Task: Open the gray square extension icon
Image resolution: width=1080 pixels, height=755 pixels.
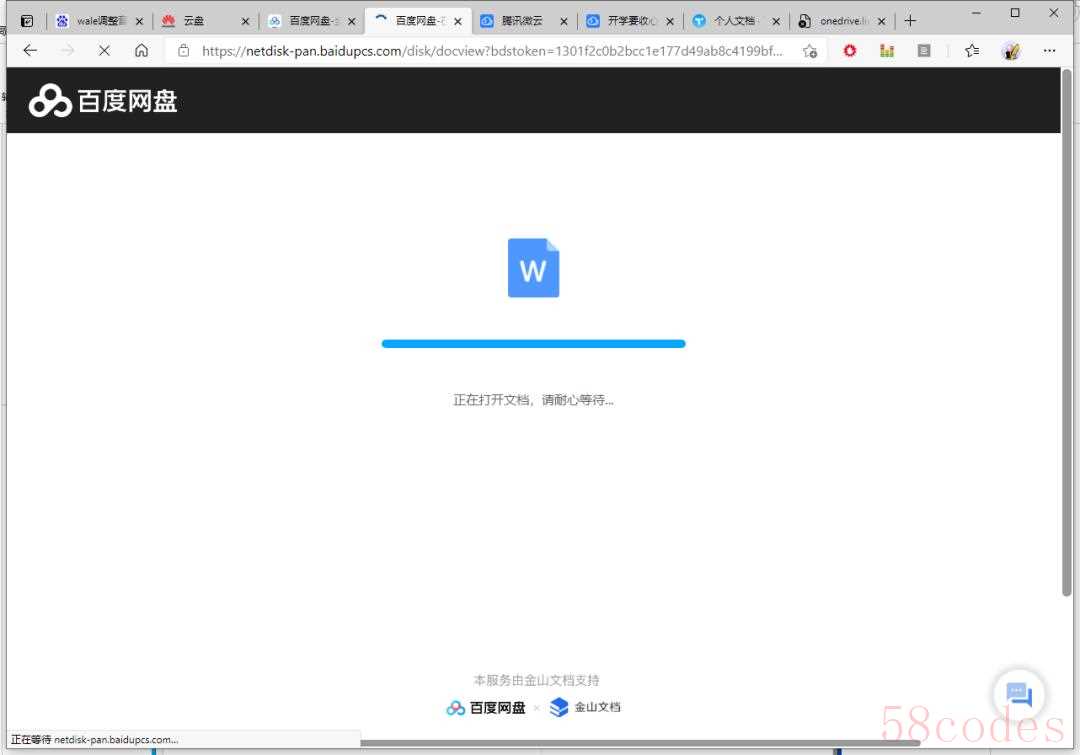Action: pos(924,50)
